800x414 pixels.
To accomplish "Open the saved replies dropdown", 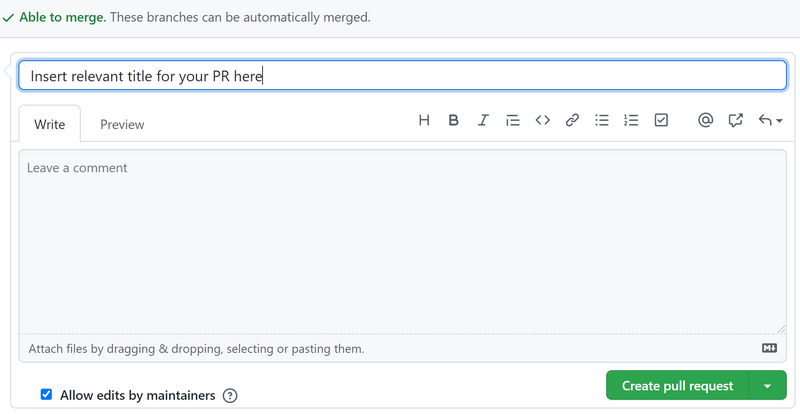I will coord(769,120).
